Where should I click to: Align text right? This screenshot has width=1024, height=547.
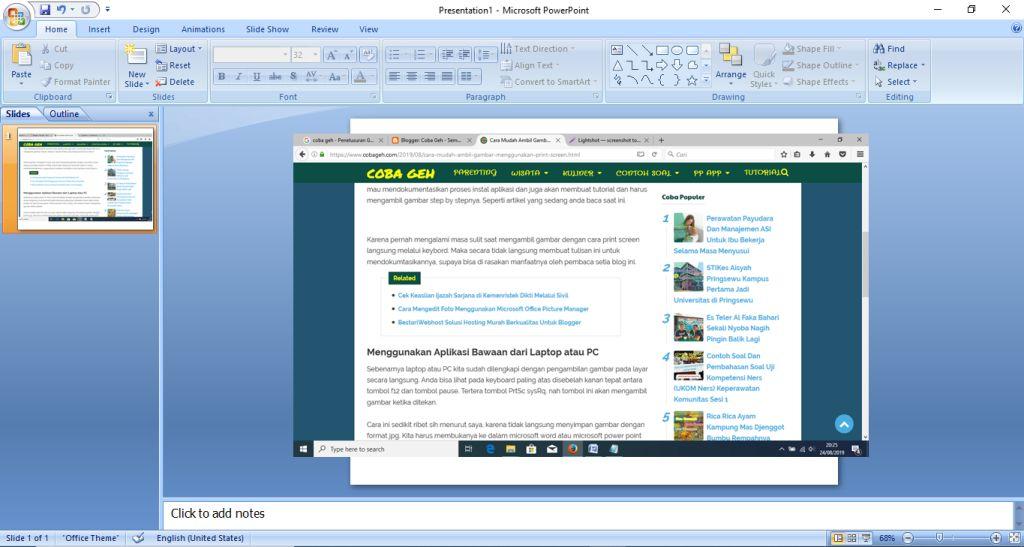pos(429,77)
